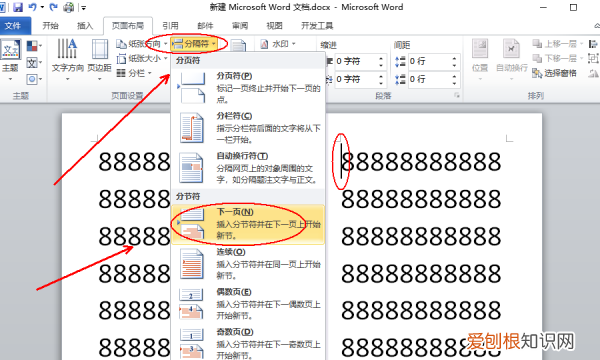600x360 pixels.
Task: Decrease spacing after with the down spinner
Action: pyautogui.click(x=454, y=83)
